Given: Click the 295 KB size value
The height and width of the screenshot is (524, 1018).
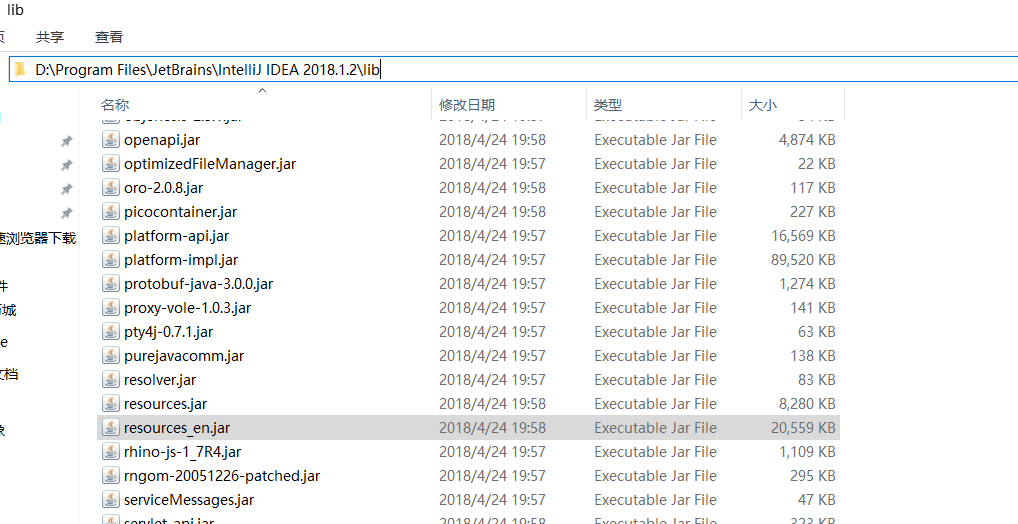Looking at the screenshot, I should tap(812, 476).
